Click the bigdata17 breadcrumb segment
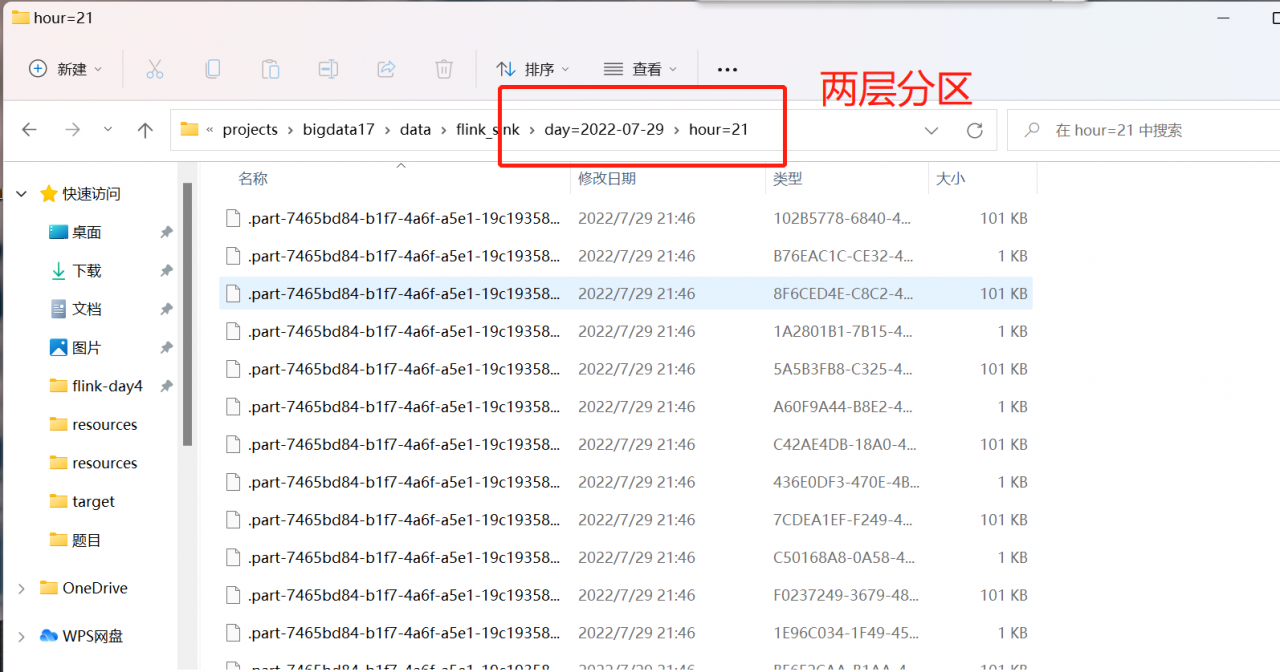The image size is (1280, 672). tap(338, 130)
